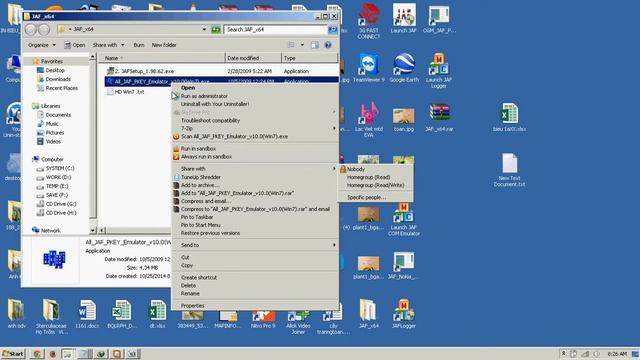
Task: Open 3G Fast Connect desktop icon
Action: click(369, 21)
